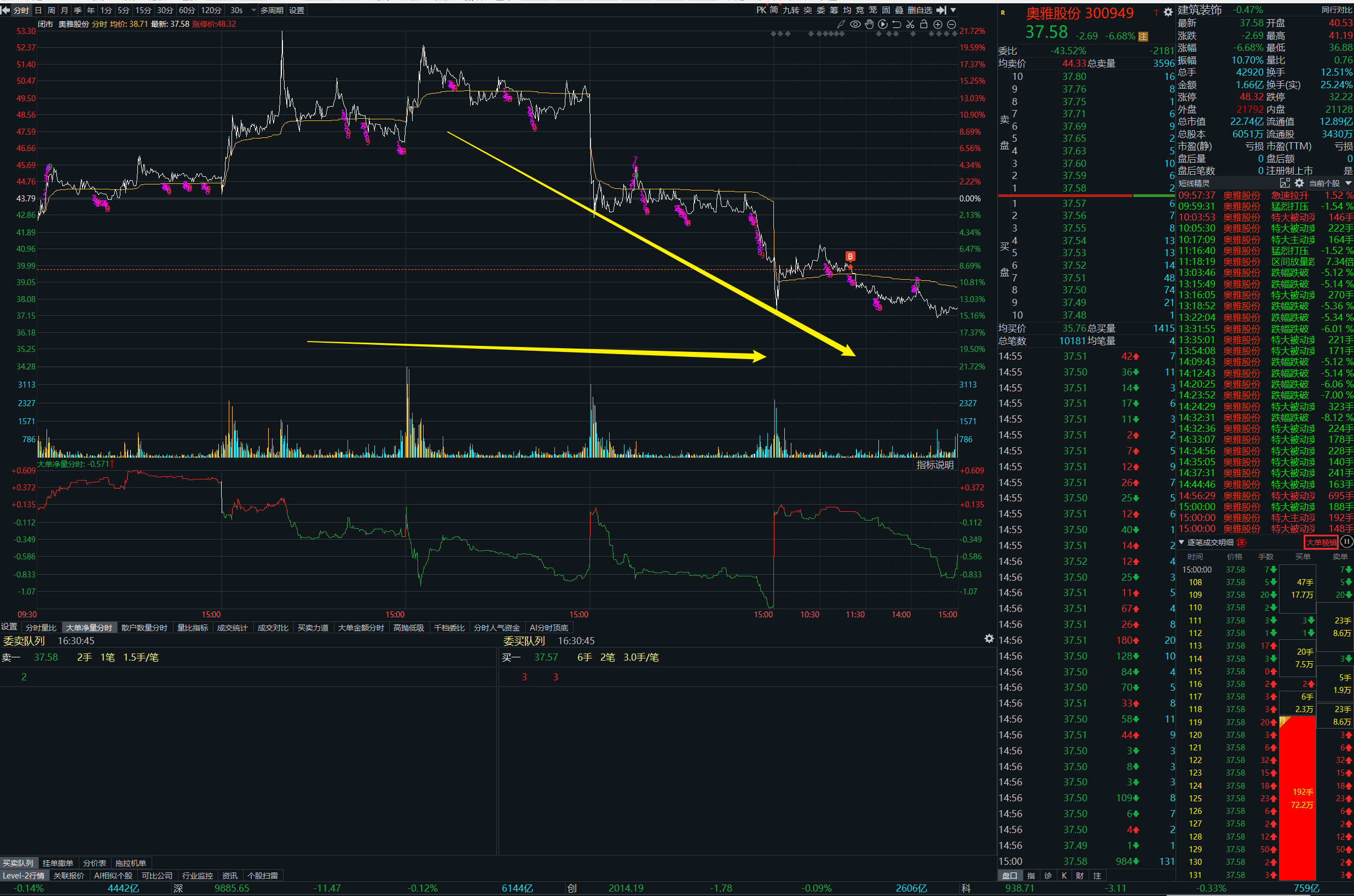This screenshot has width=1354, height=896.
Task: Click the scissors cut icon
Action: click(910, 24)
